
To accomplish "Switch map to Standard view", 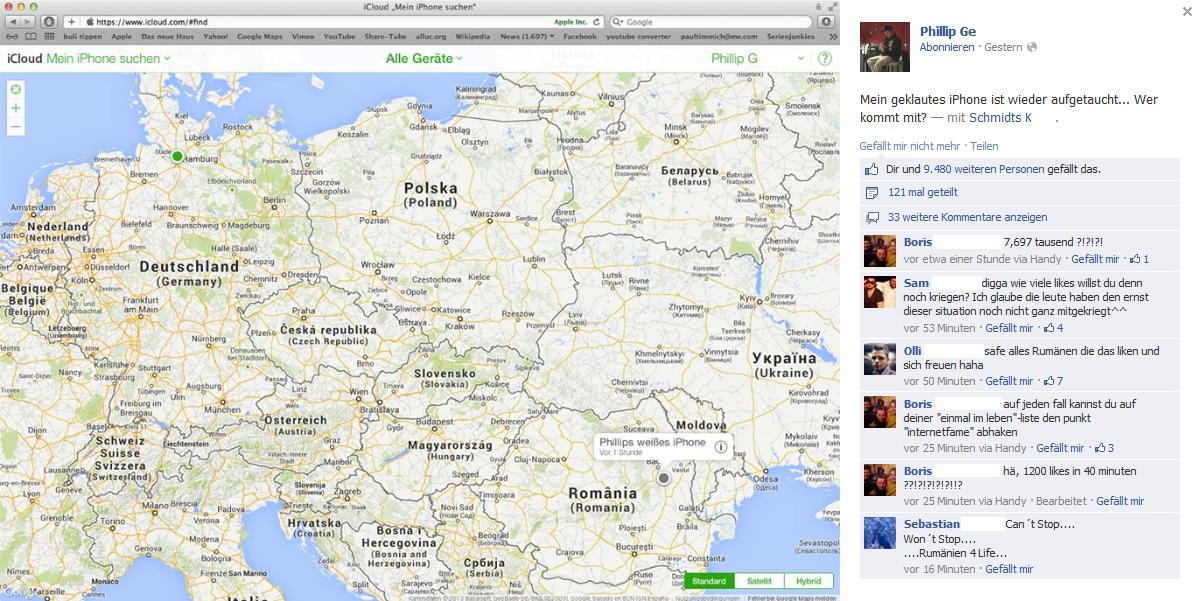I will point(709,581).
